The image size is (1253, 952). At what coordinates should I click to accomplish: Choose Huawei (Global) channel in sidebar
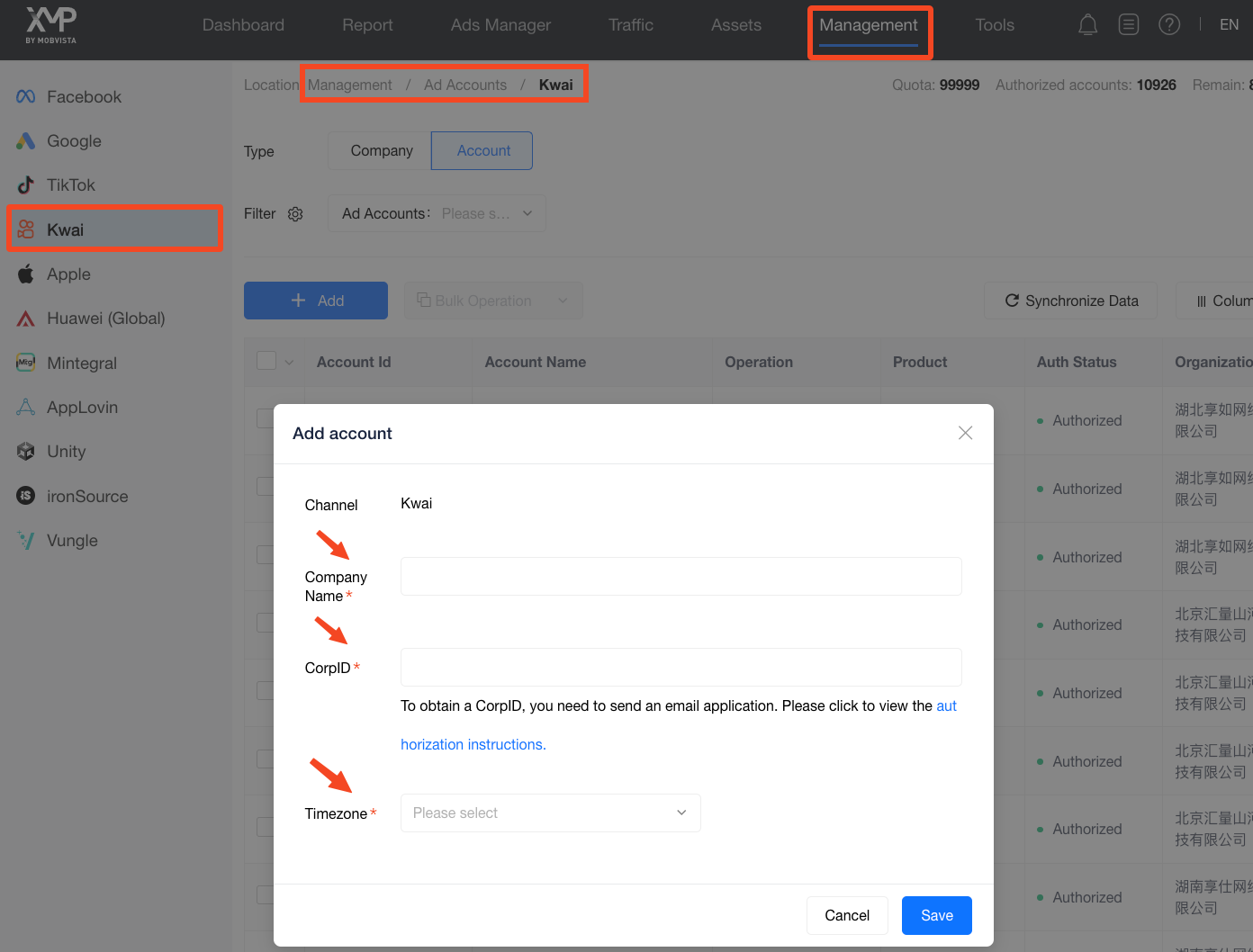[x=105, y=319]
